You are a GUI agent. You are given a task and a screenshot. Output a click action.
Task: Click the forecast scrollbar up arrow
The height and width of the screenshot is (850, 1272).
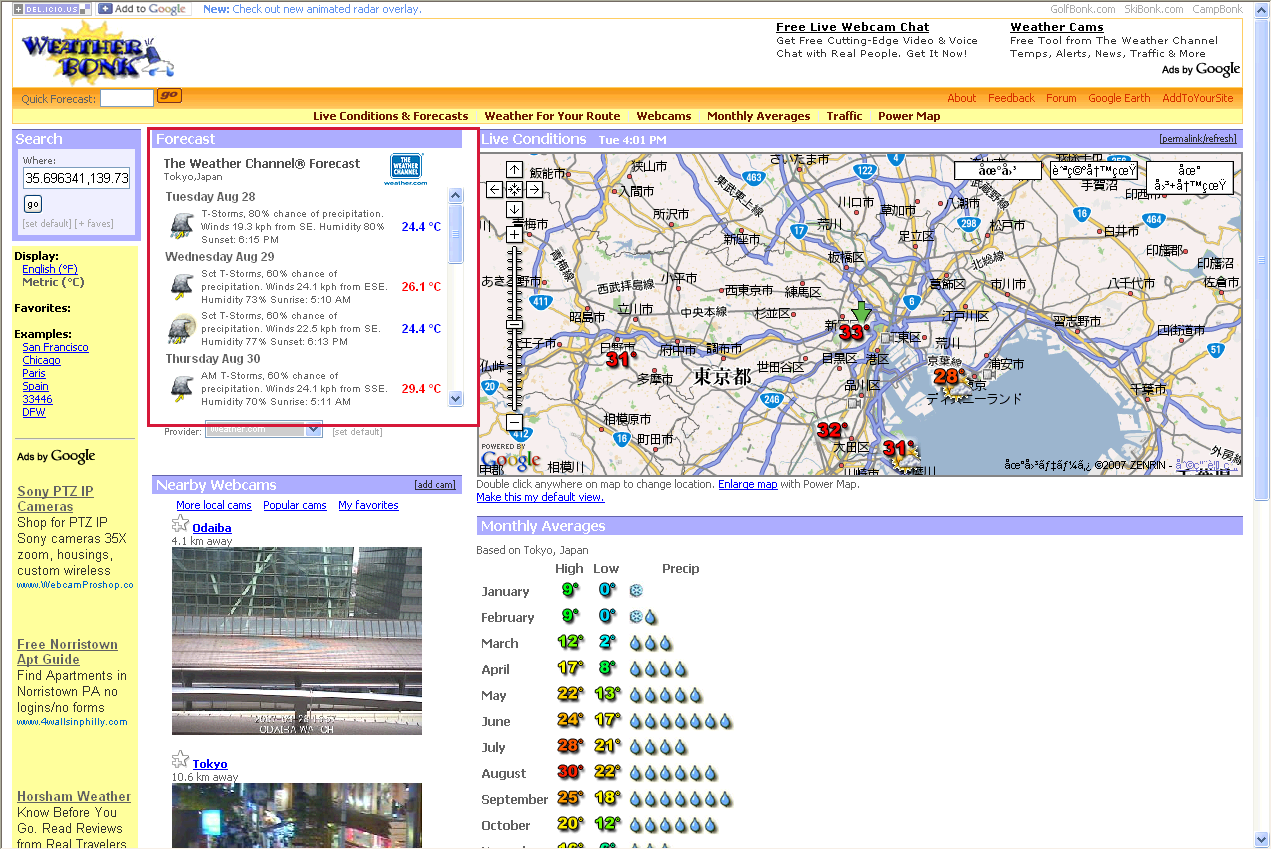tap(456, 196)
